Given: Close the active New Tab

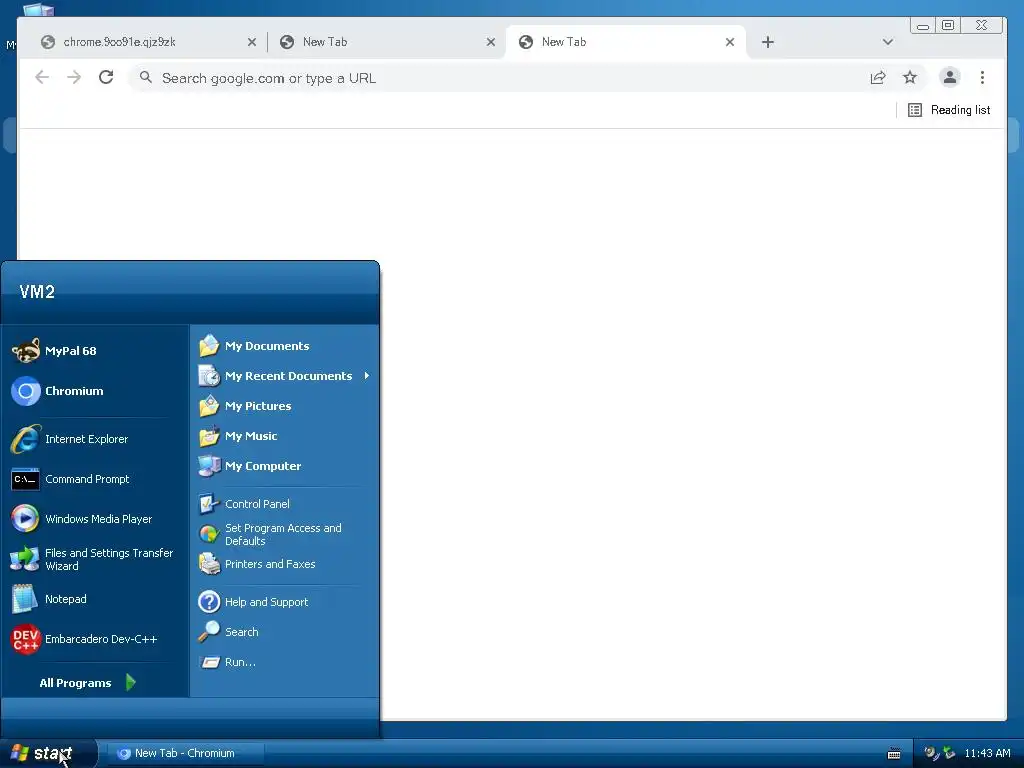Looking at the screenshot, I should click(729, 42).
